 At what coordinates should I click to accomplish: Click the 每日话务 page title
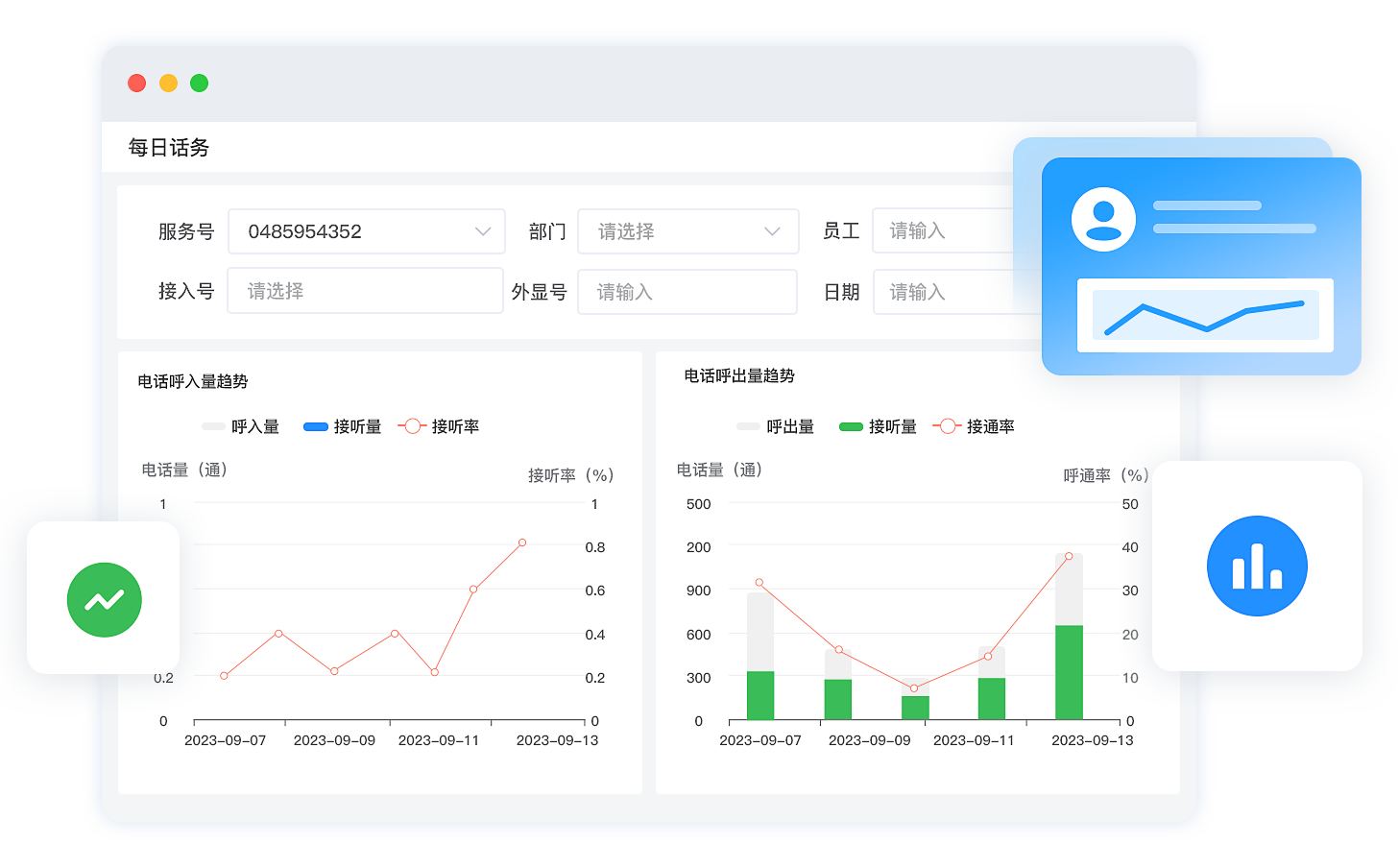coord(169,147)
